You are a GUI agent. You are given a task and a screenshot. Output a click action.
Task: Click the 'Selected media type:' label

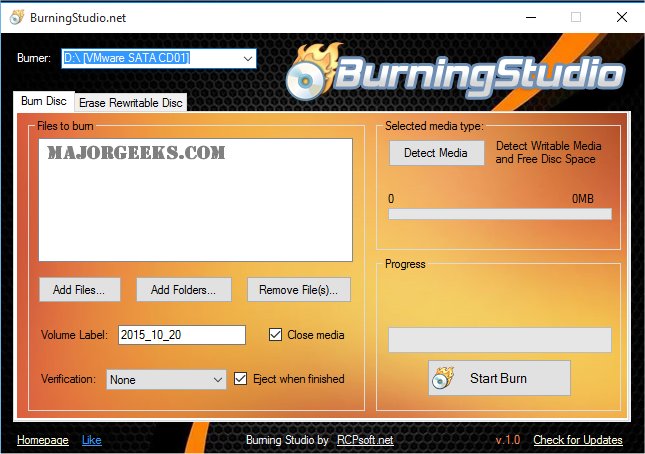[434, 126]
